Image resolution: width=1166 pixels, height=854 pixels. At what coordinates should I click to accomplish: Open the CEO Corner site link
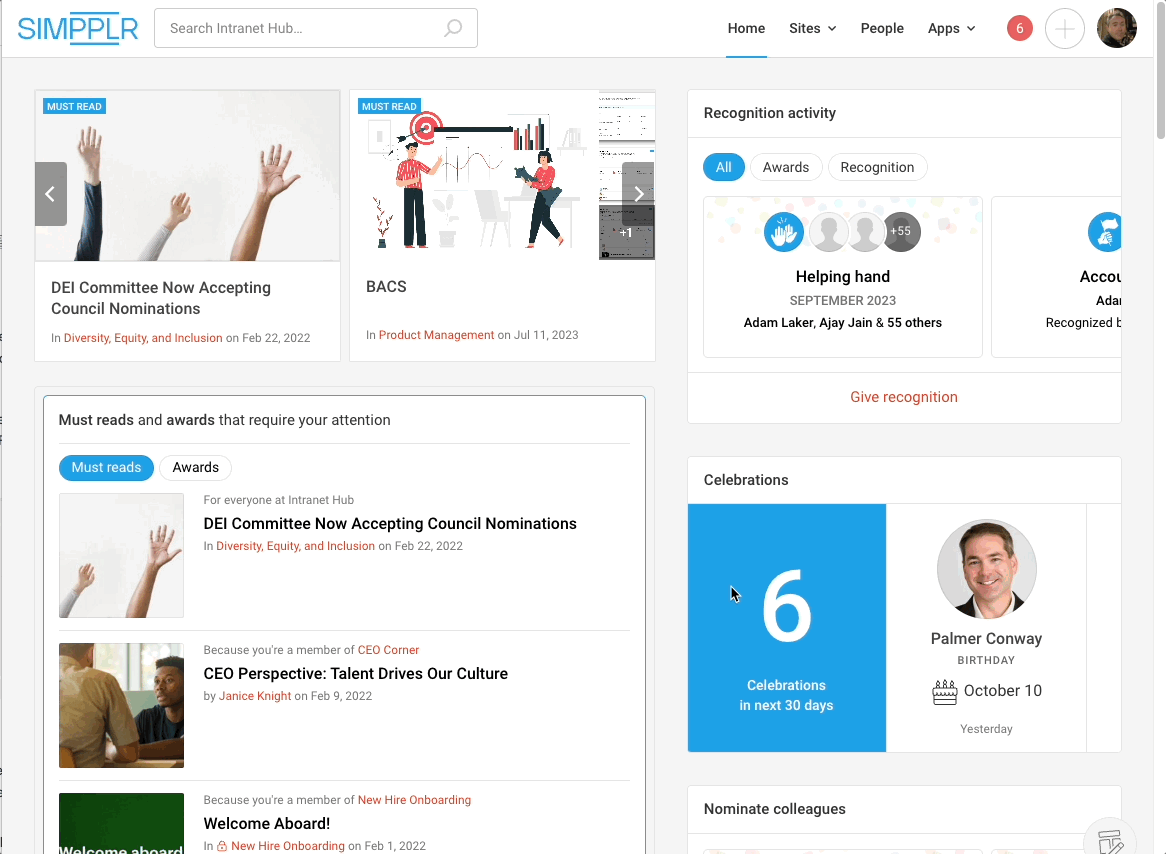(x=388, y=650)
